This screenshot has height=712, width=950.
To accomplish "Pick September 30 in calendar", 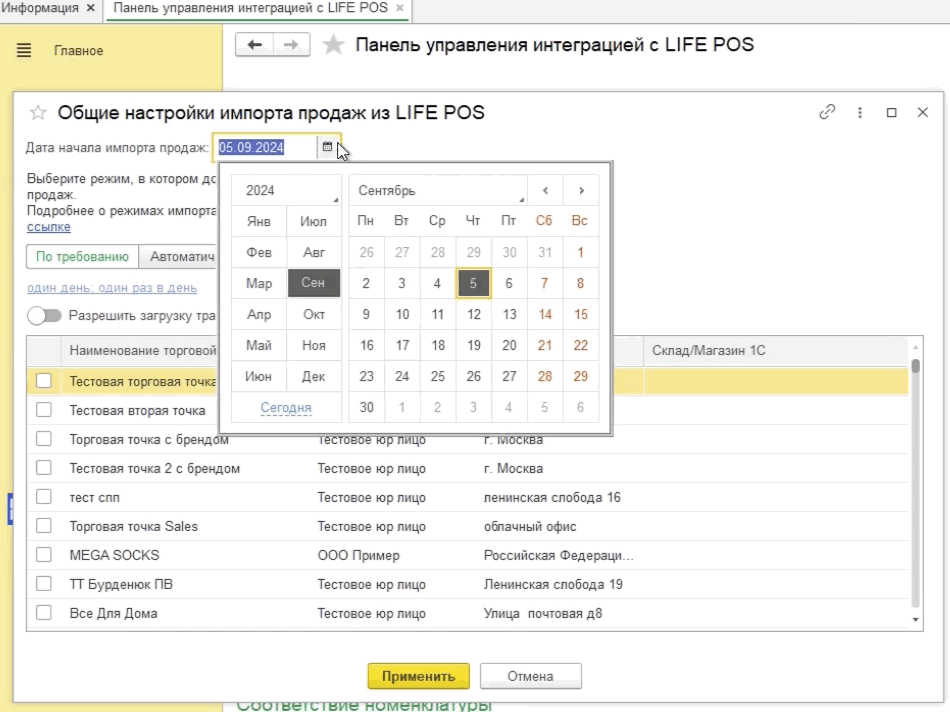I will [x=367, y=407].
